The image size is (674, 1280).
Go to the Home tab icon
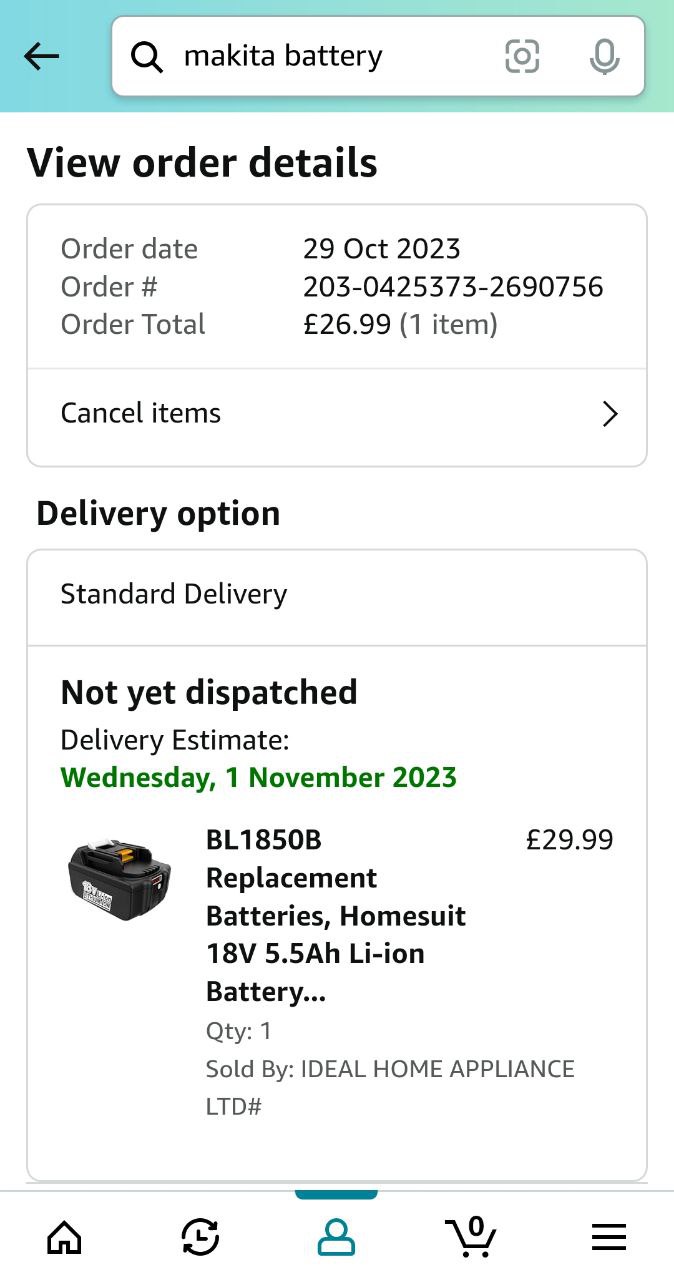click(65, 1238)
